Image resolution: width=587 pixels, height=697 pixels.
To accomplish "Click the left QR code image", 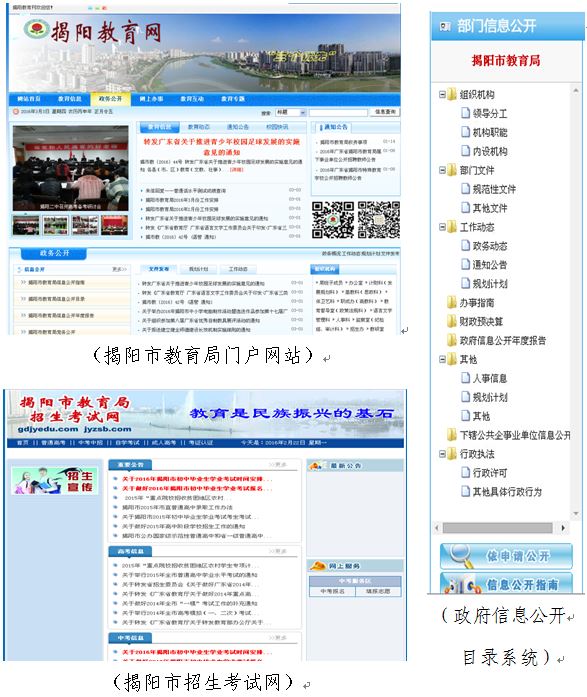I will (333, 220).
